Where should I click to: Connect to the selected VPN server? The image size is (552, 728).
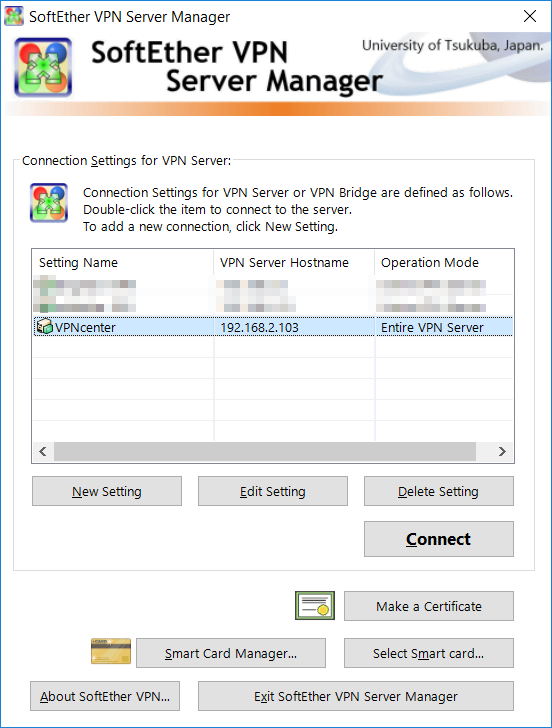[439, 539]
